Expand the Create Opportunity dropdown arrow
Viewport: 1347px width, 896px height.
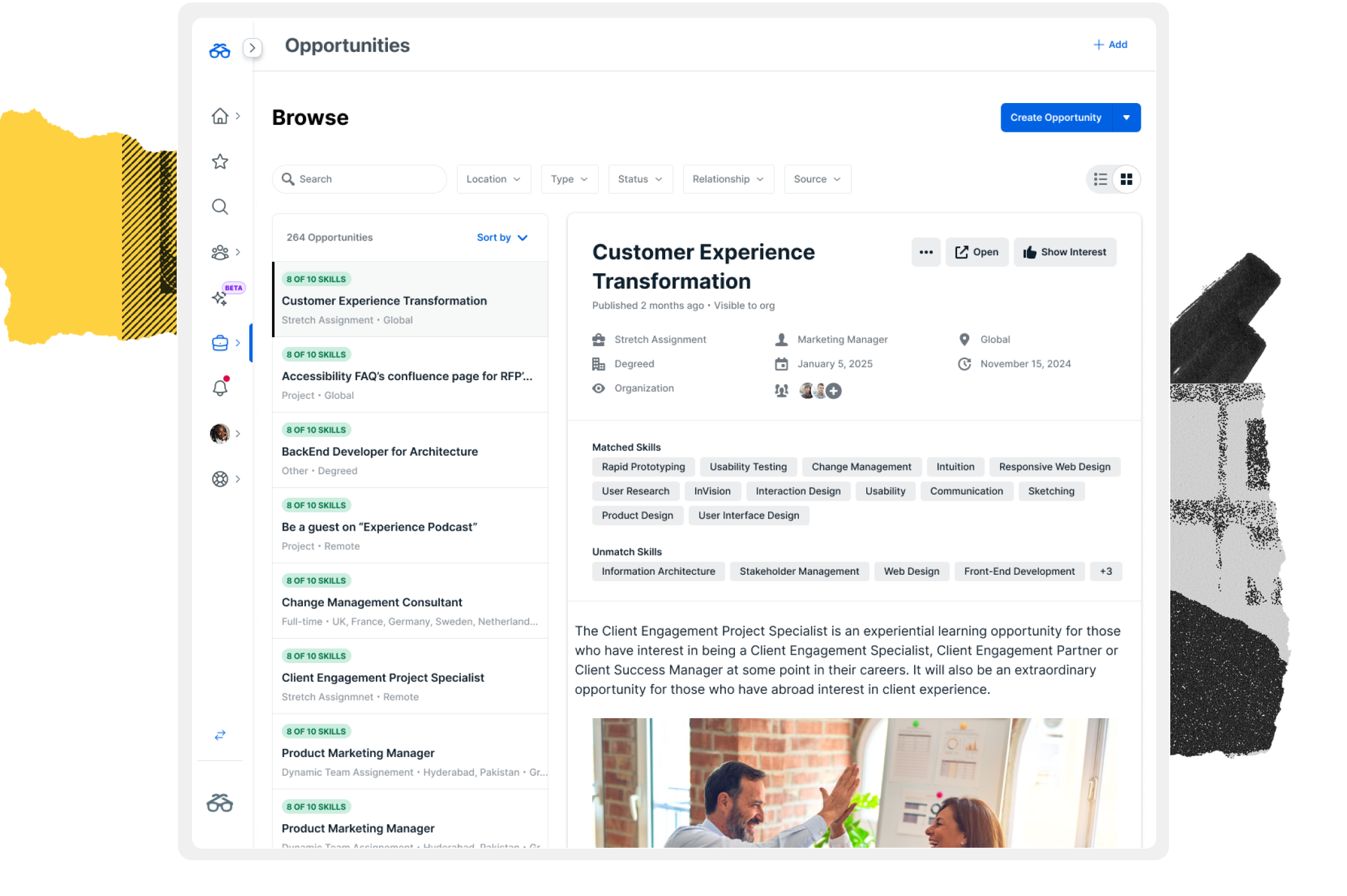(x=1126, y=118)
